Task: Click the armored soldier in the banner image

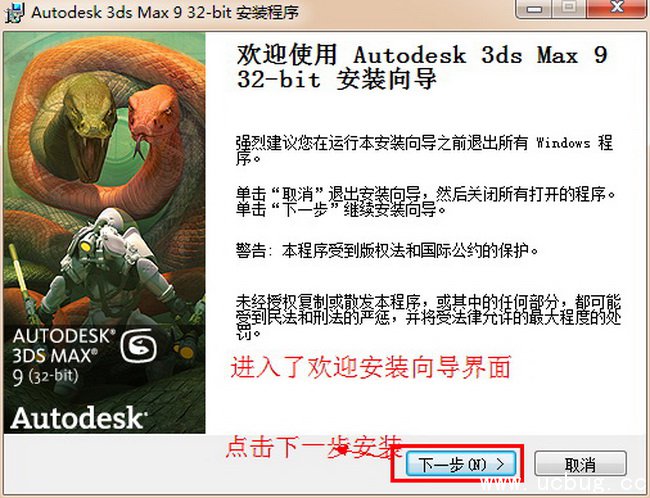Action: click(110, 274)
